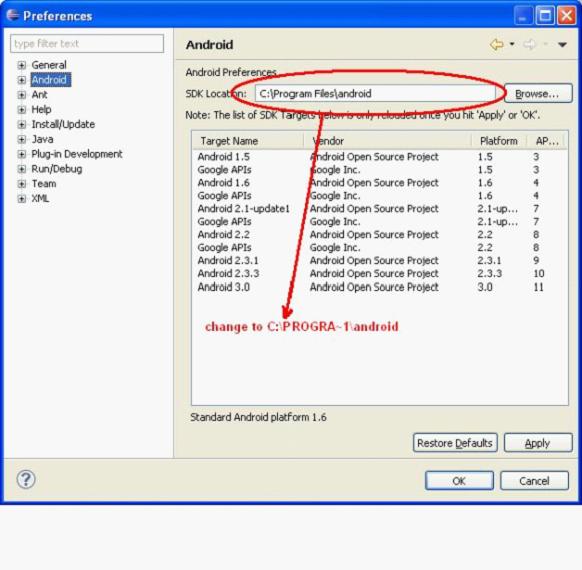
Task: Click the type filter text field
Action: tap(87, 44)
